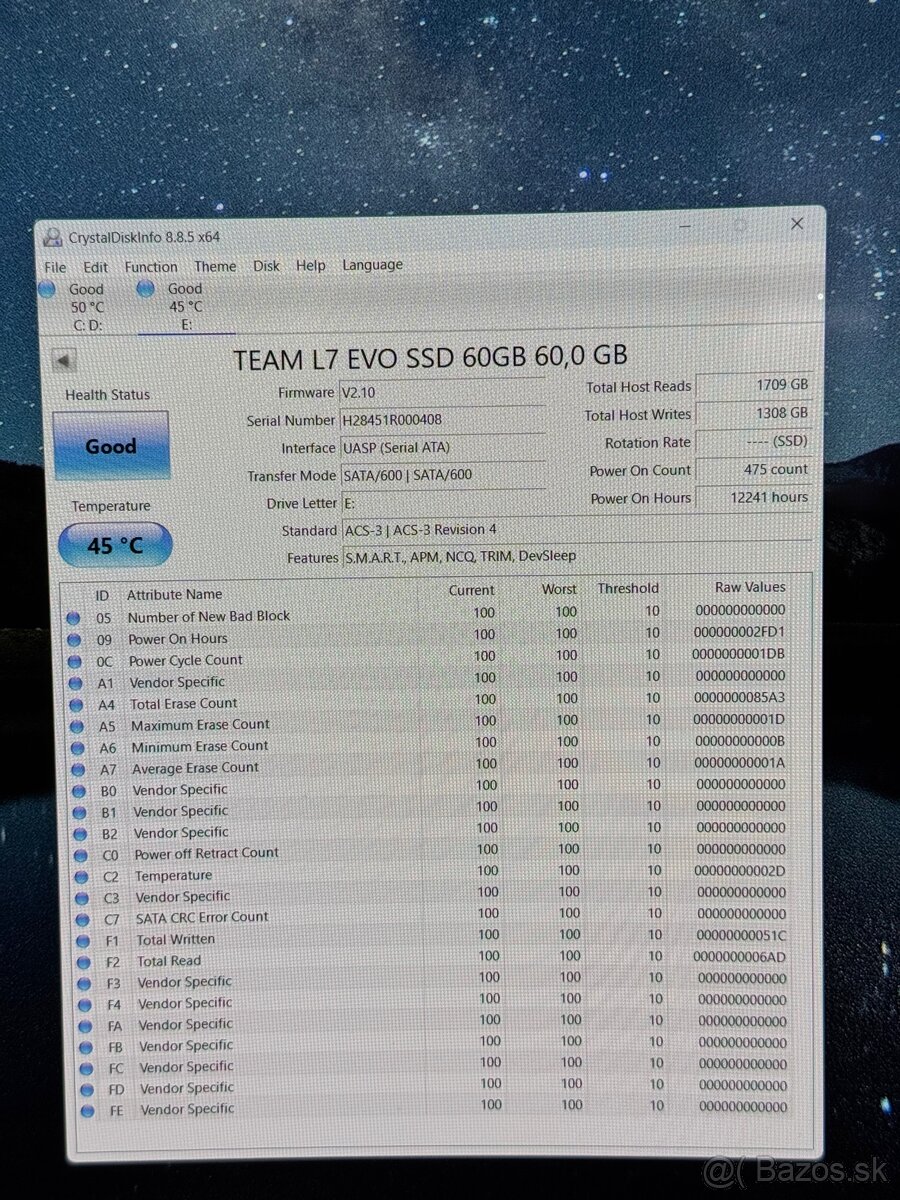
Task: Click raw value 0000000085A3
Action: 739,697
